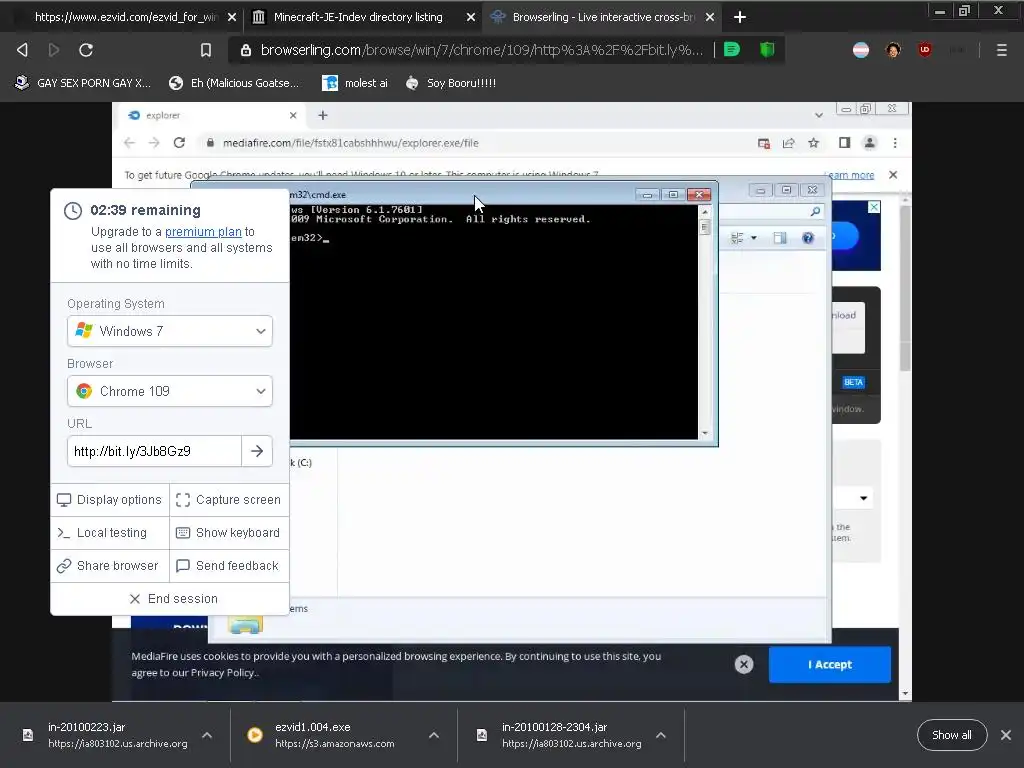
Task: Expand inner Chrome tab search chevron
Action: click(818, 115)
